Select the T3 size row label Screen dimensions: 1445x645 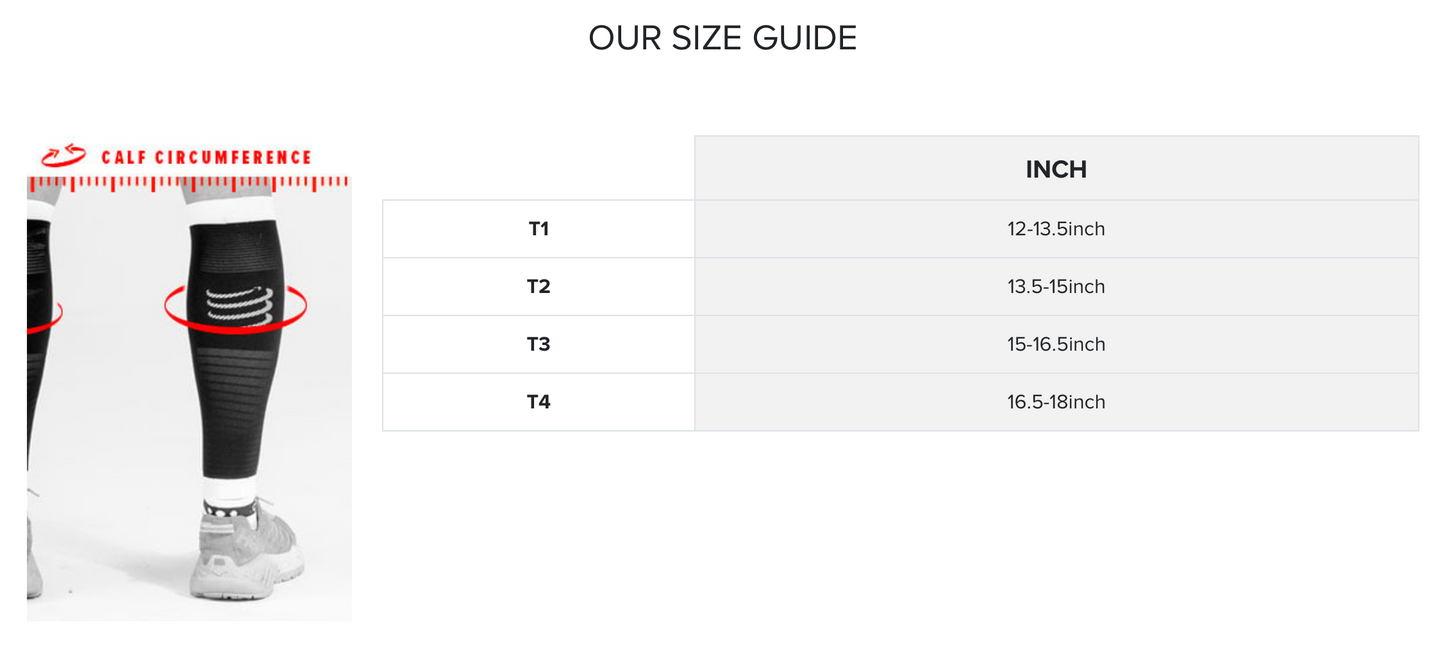tap(539, 344)
